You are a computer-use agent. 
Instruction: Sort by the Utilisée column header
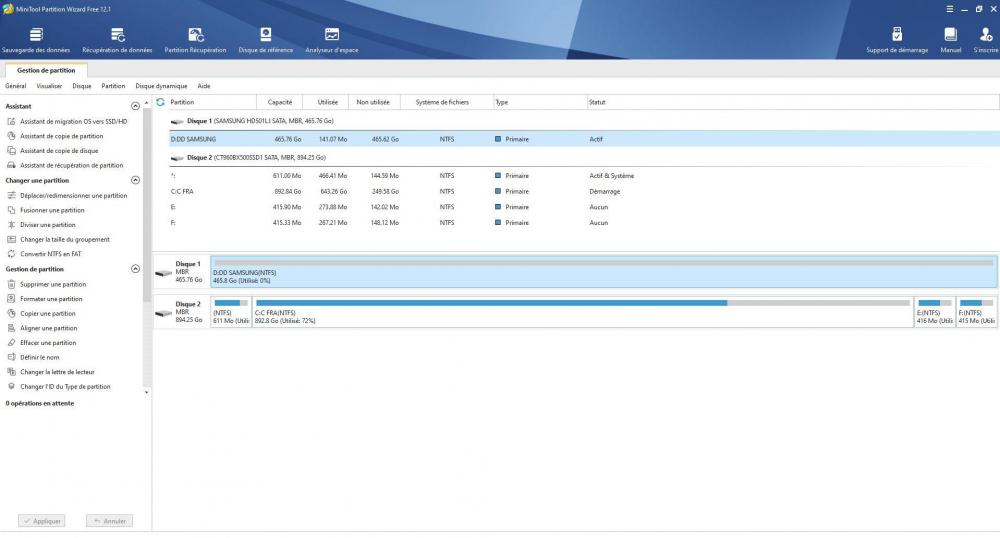click(x=328, y=102)
